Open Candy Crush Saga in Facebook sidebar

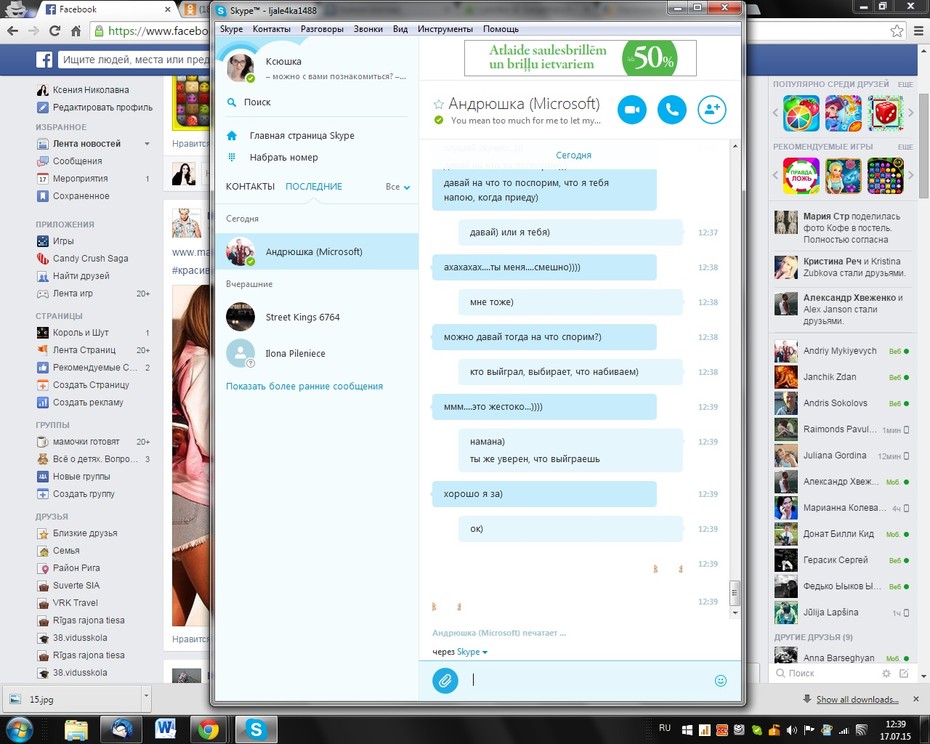click(90, 259)
